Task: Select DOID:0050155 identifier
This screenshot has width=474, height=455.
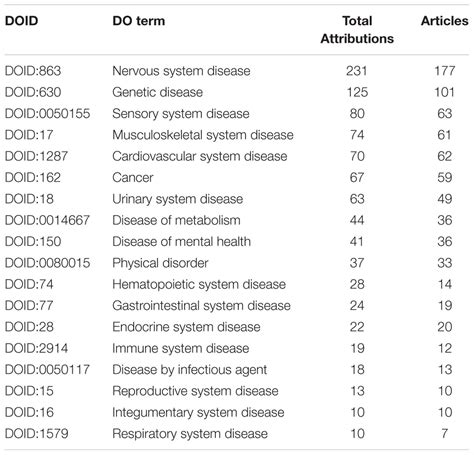Action: point(47,114)
